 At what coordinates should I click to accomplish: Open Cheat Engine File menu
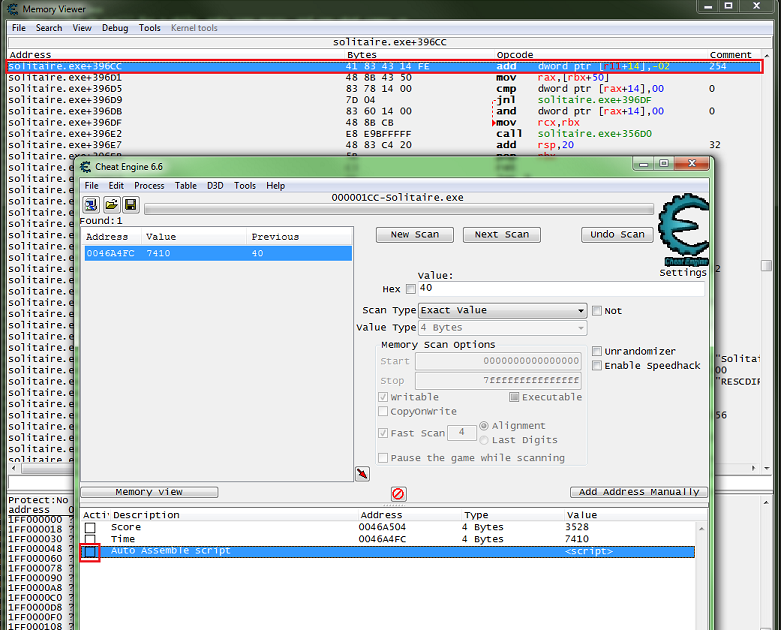[92, 186]
